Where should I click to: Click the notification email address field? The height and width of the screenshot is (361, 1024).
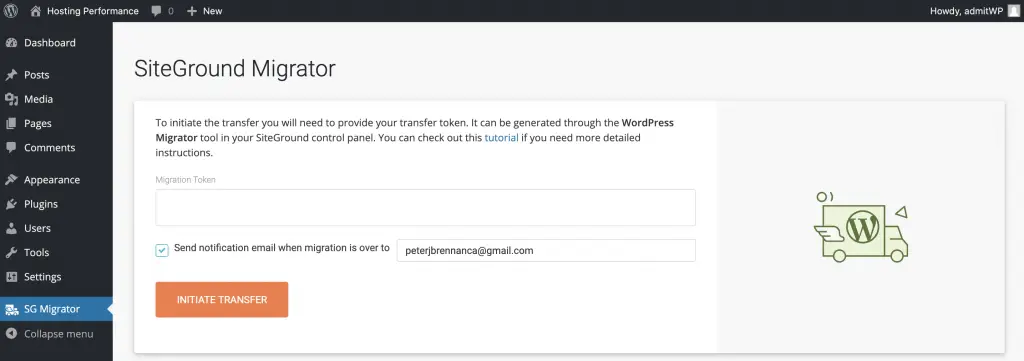coord(546,250)
